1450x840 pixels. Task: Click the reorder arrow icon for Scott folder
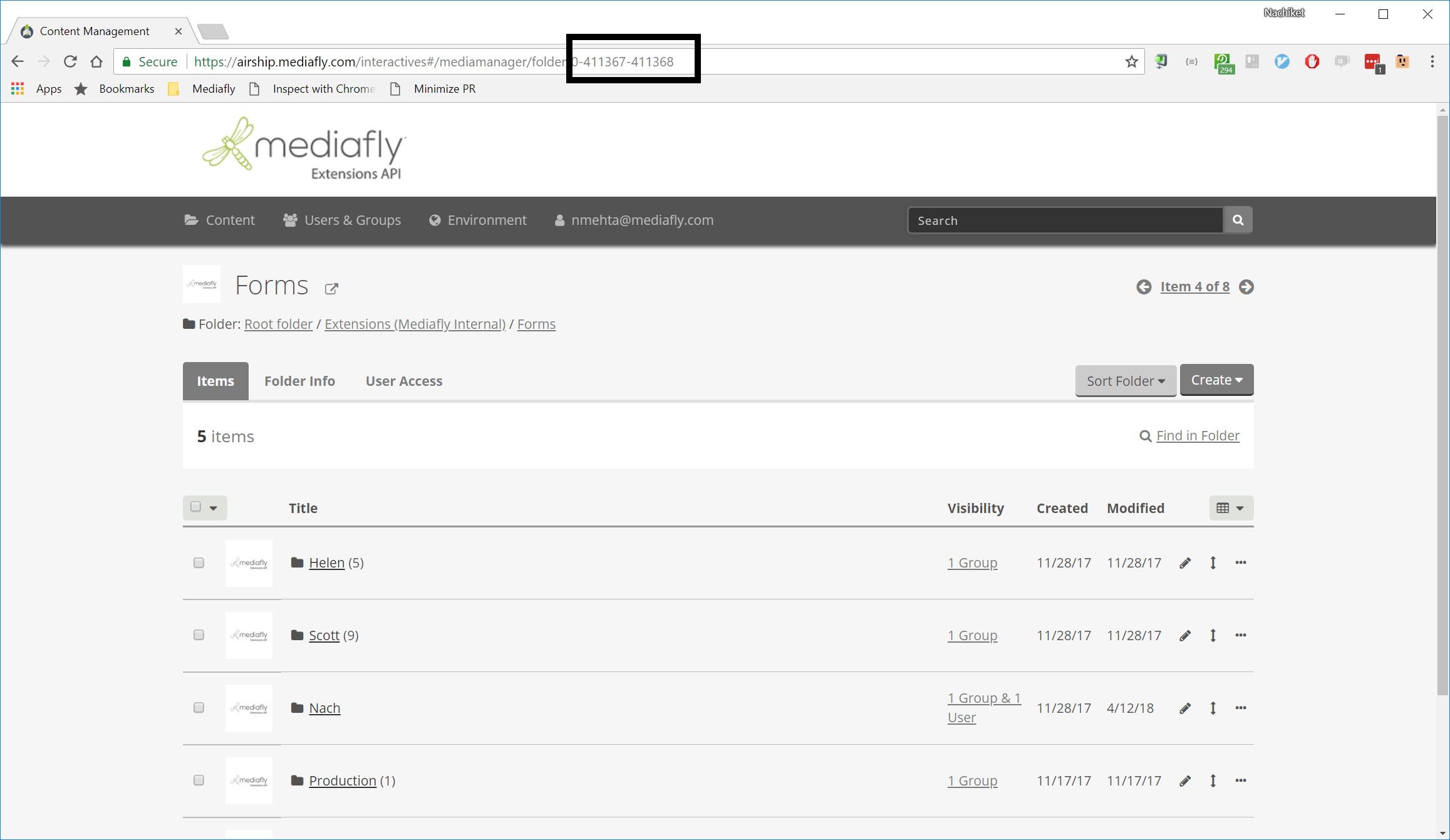1213,635
